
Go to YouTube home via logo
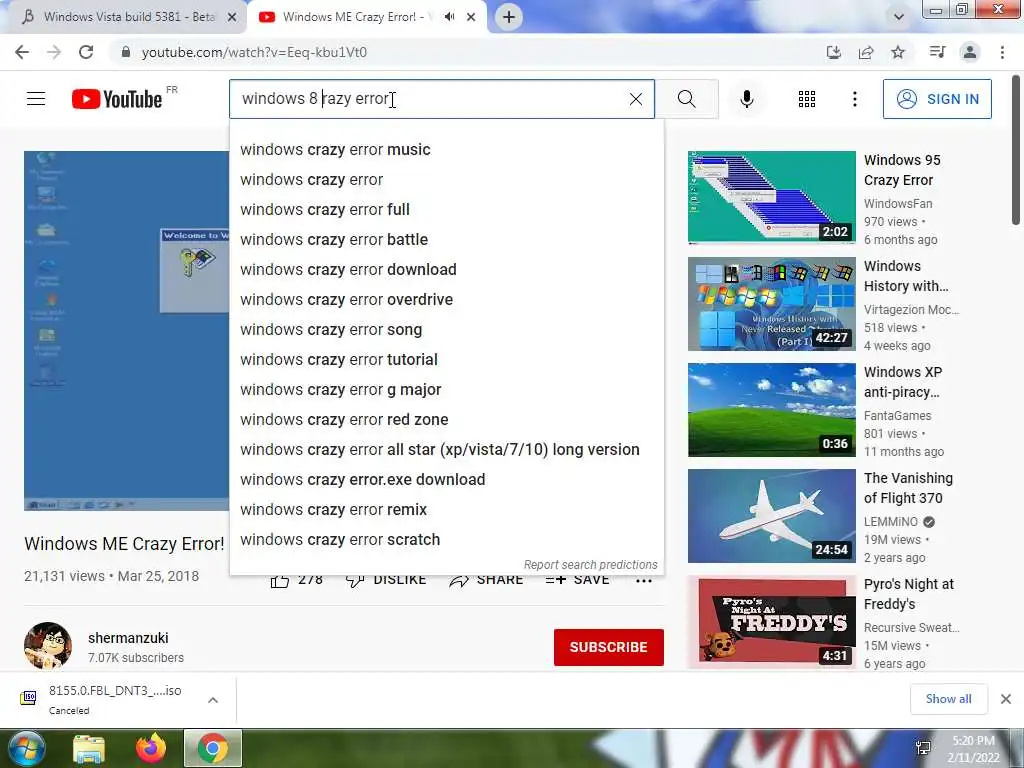click(117, 99)
